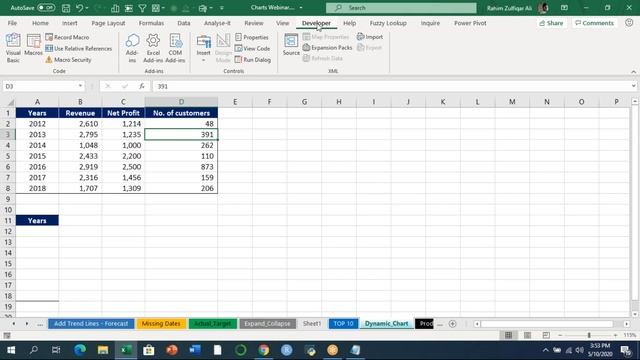Select the TOP 10 sheet tab

(343, 324)
